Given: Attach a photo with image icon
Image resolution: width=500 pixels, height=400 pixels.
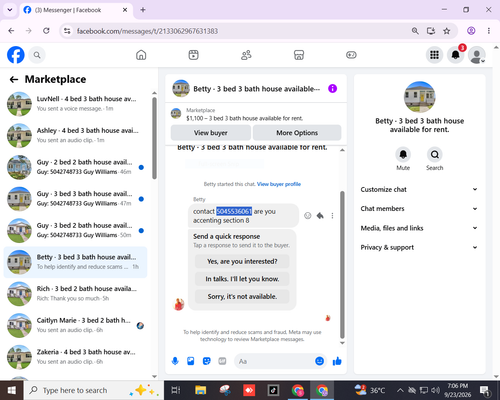Looking at the screenshot, I should point(191,361).
